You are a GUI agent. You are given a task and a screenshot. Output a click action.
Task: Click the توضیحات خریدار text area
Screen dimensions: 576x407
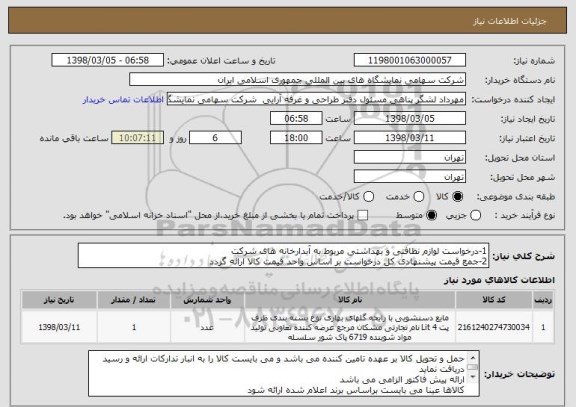click(284, 374)
